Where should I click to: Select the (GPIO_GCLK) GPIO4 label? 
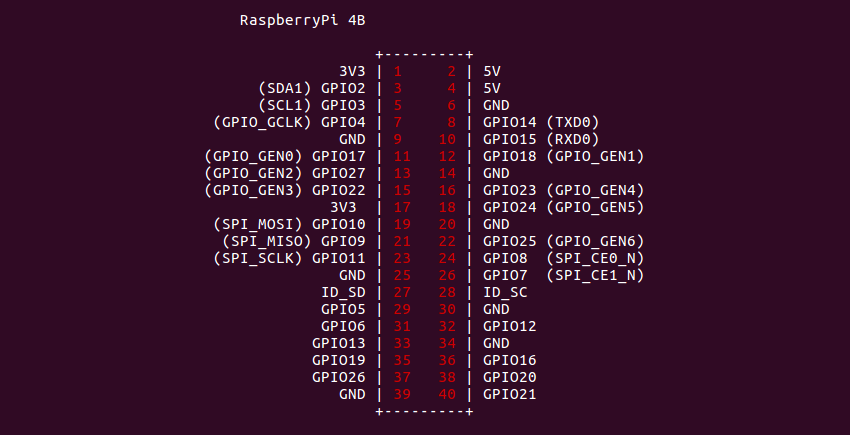pos(289,123)
